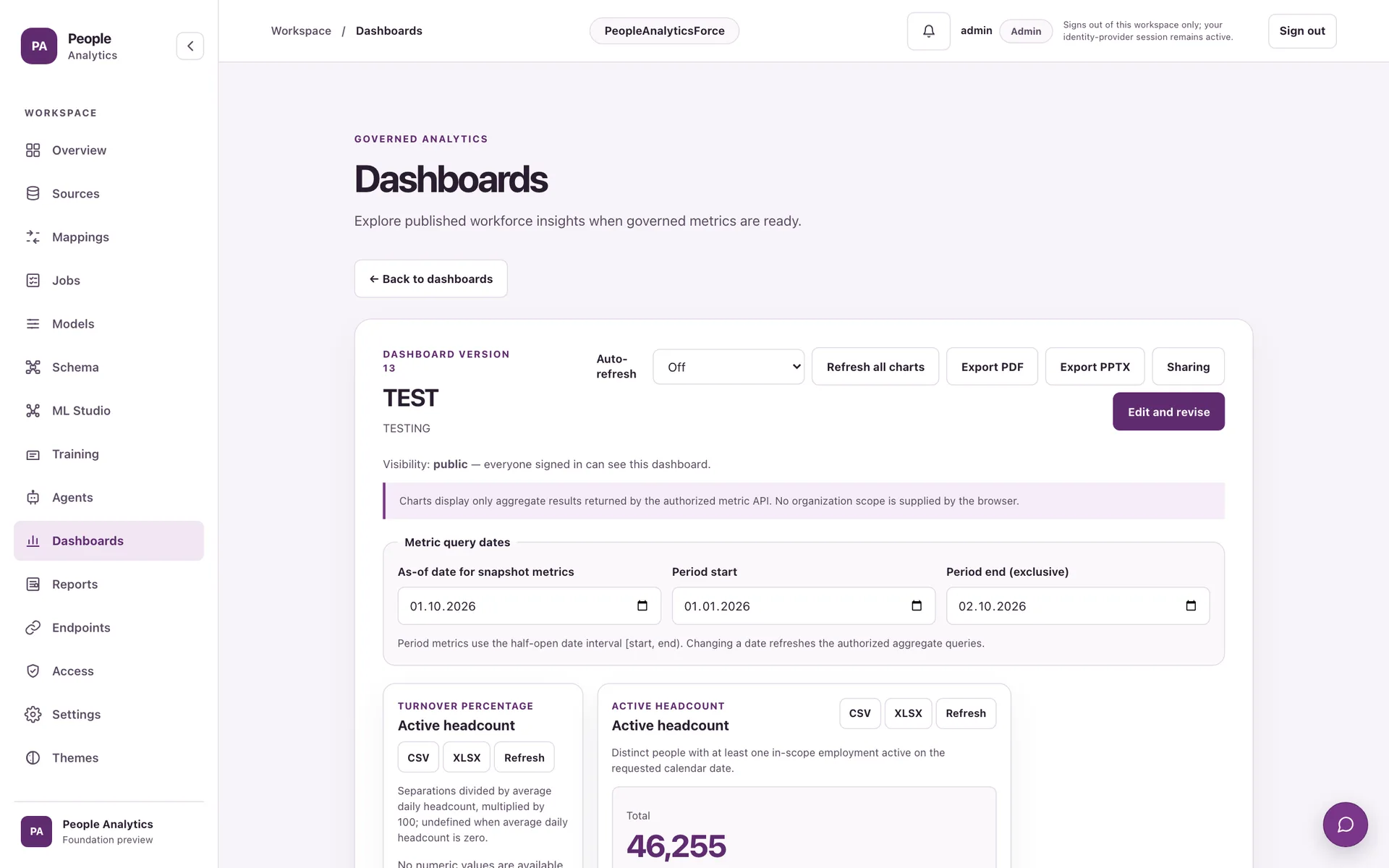Download Active Headcount card as CSV
The height and width of the screenshot is (868, 1389).
860,713
